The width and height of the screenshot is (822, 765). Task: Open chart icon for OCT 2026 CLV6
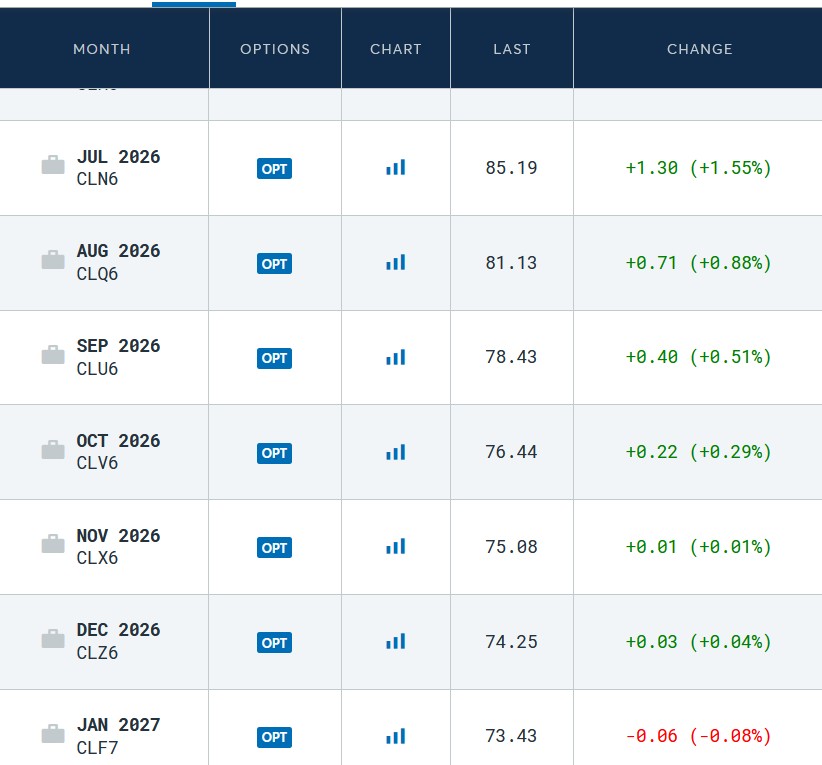pos(396,452)
